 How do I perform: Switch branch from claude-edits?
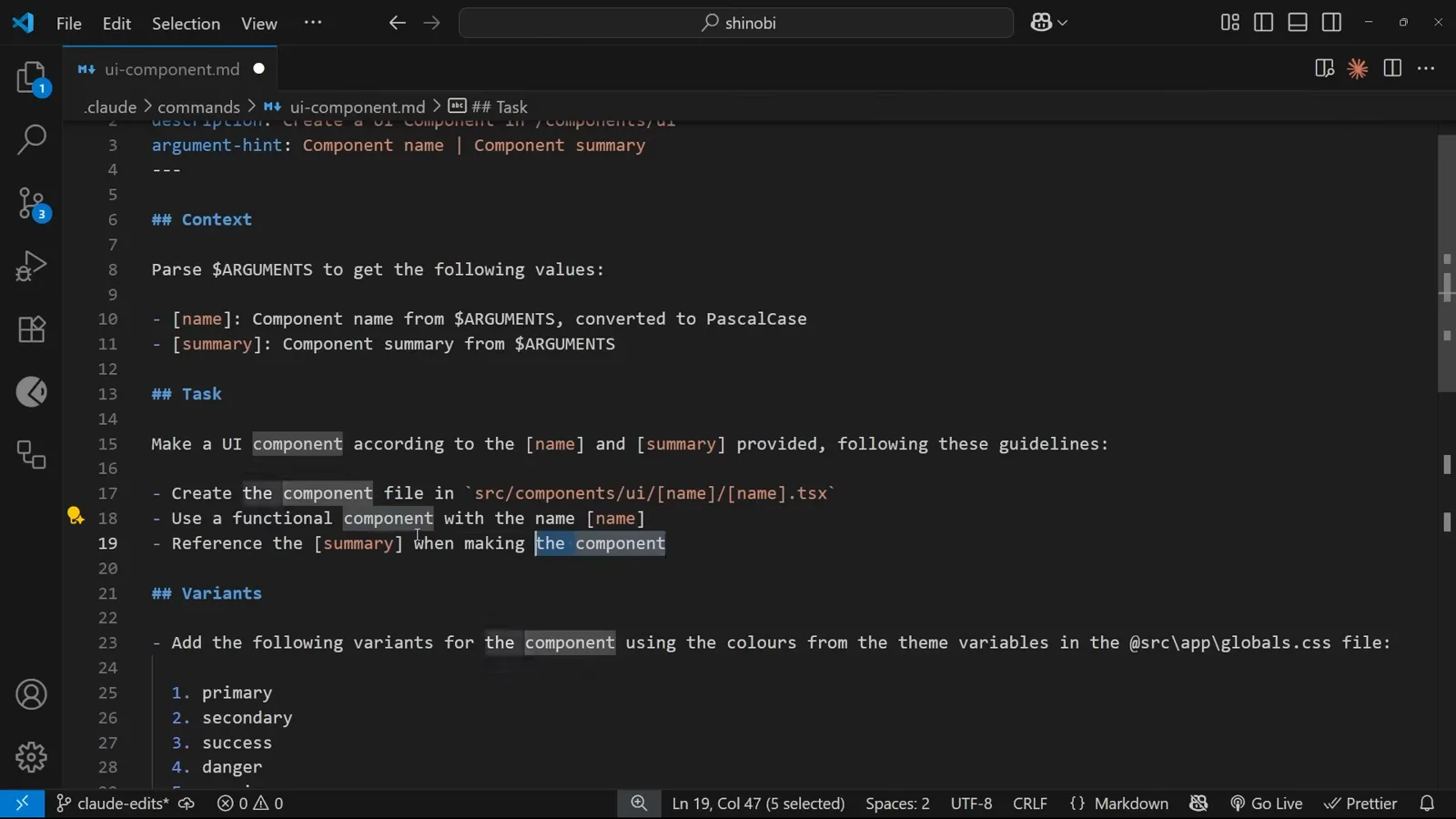[x=113, y=804]
